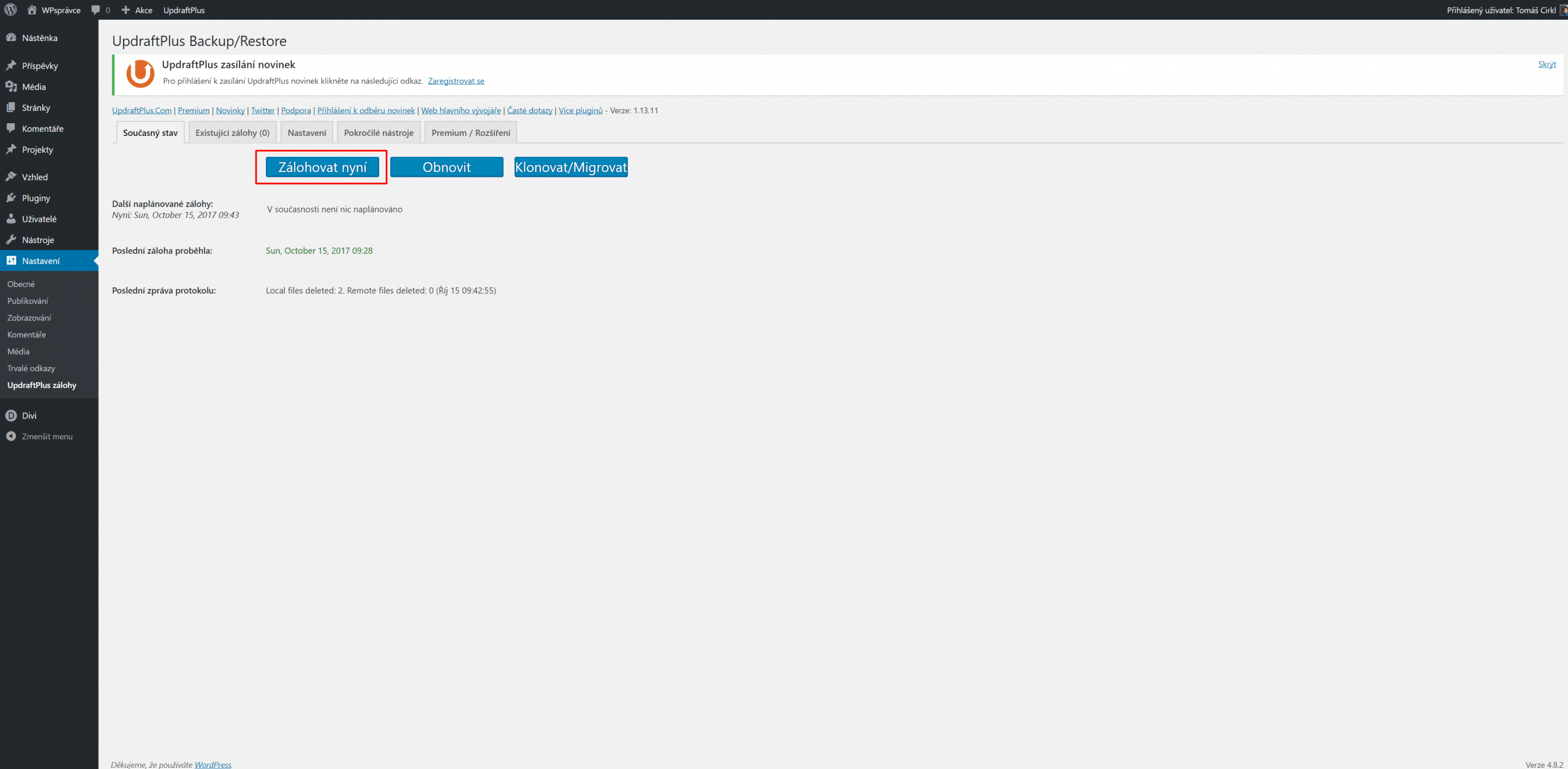Open the Více pluginů link

pyautogui.click(x=581, y=110)
